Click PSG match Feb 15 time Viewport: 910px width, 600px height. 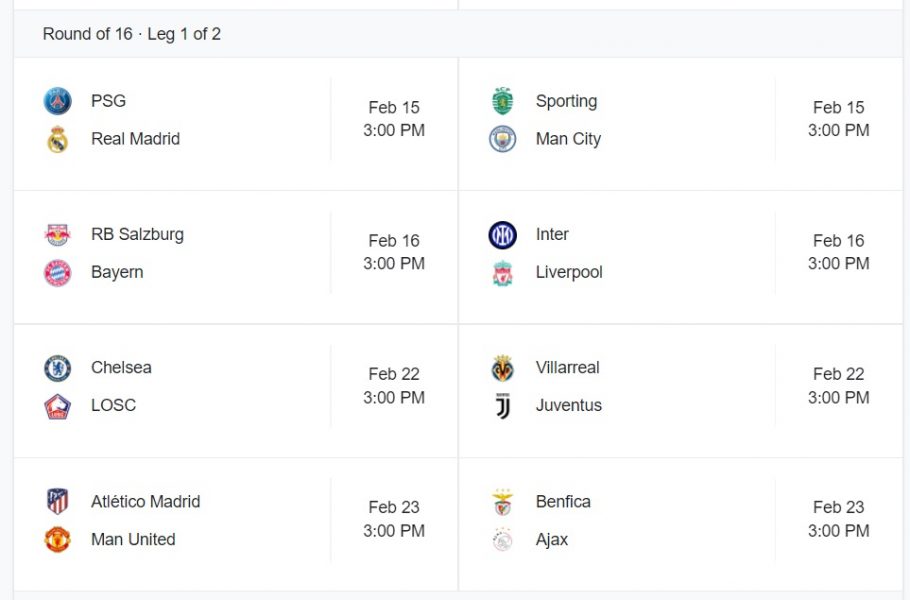(x=394, y=119)
